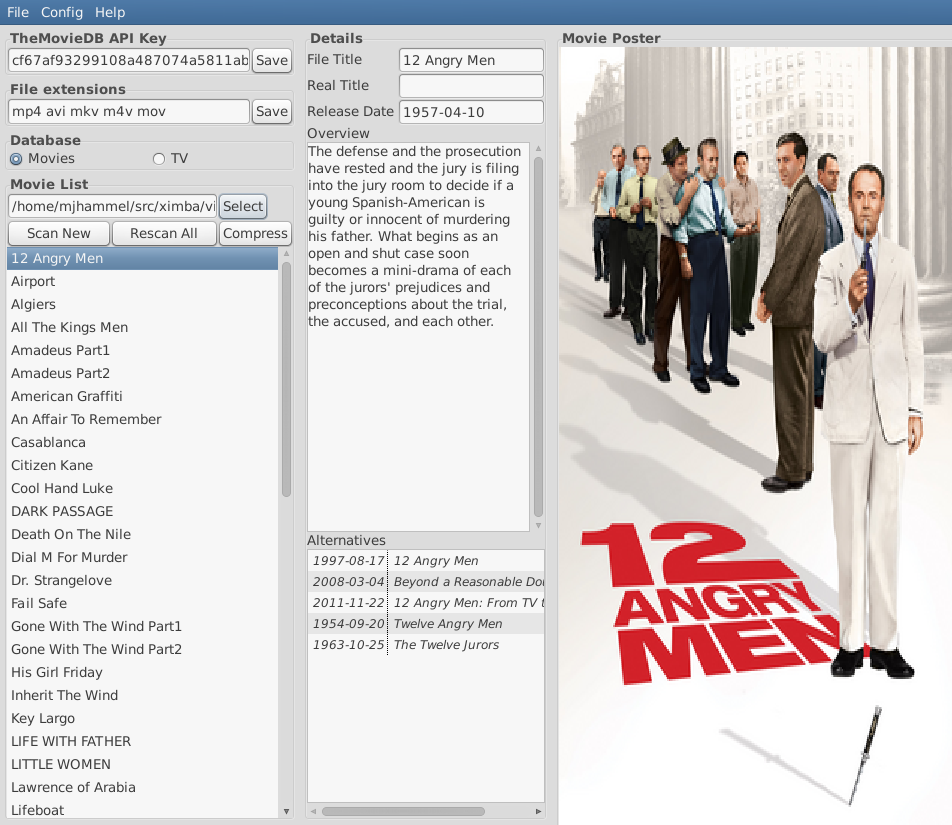Click Alternatives horizontal scrollbar left arrow
This screenshot has height=825, width=952.
coord(313,812)
